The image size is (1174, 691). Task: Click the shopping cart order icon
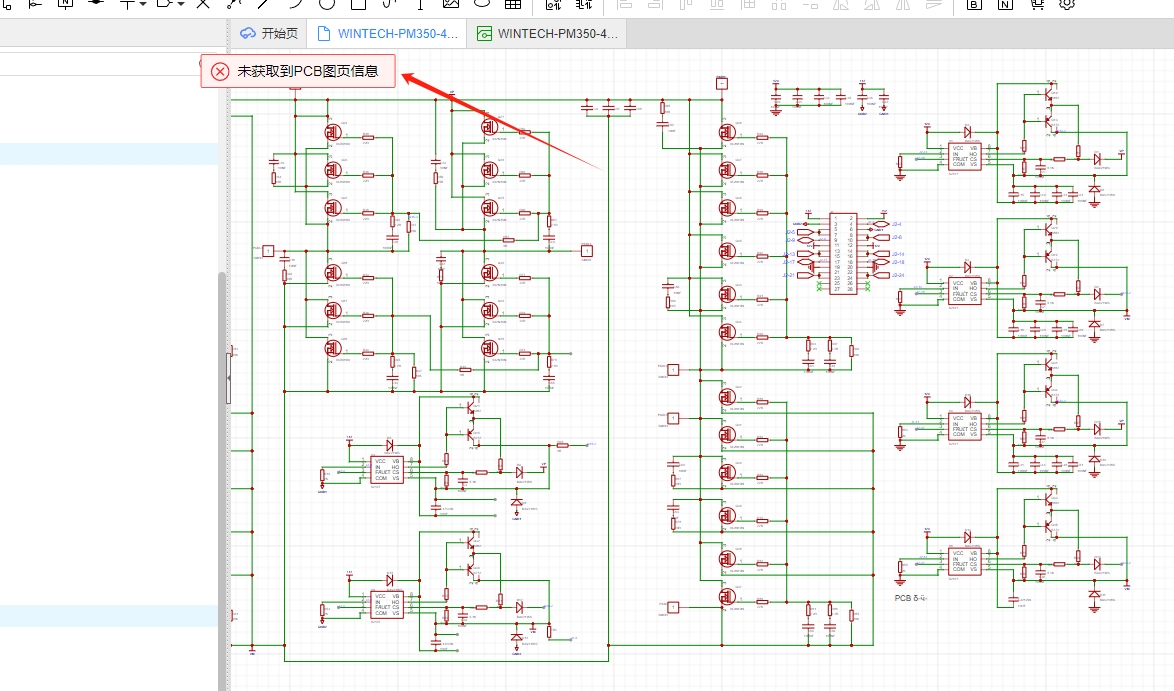[x=1036, y=4]
